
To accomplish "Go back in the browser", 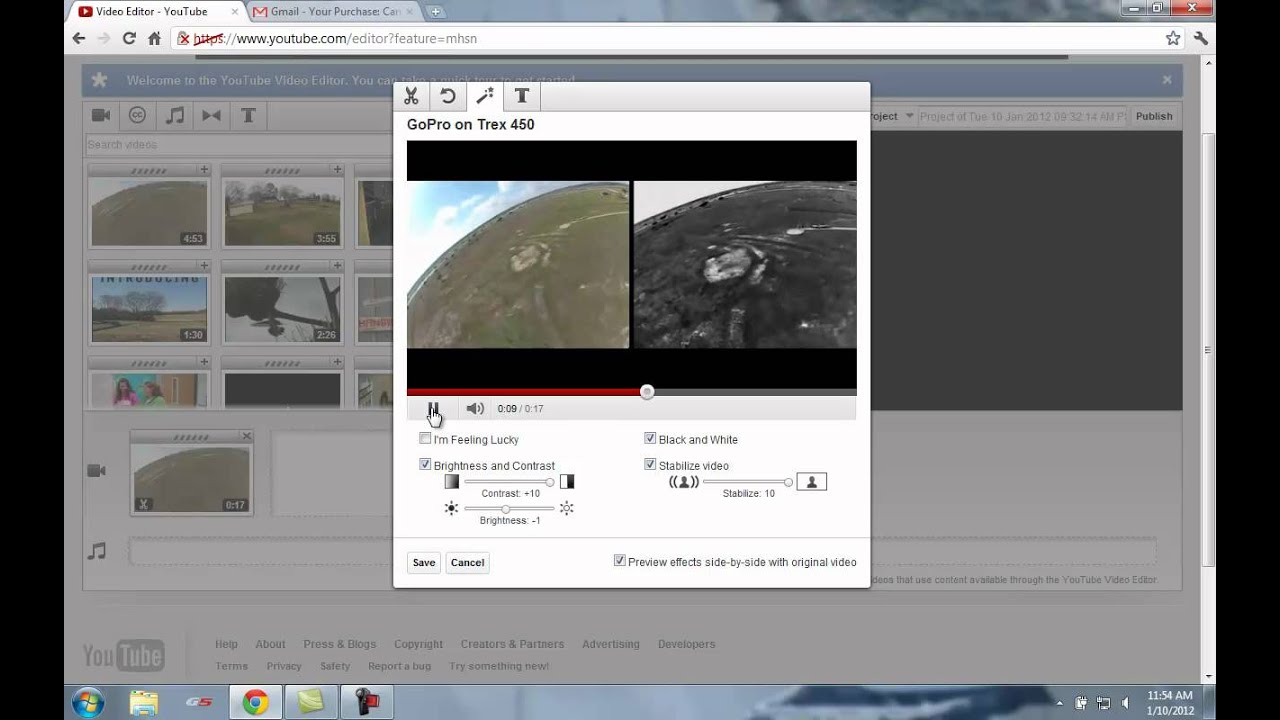I will pyautogui.click(x=79, y=38).
